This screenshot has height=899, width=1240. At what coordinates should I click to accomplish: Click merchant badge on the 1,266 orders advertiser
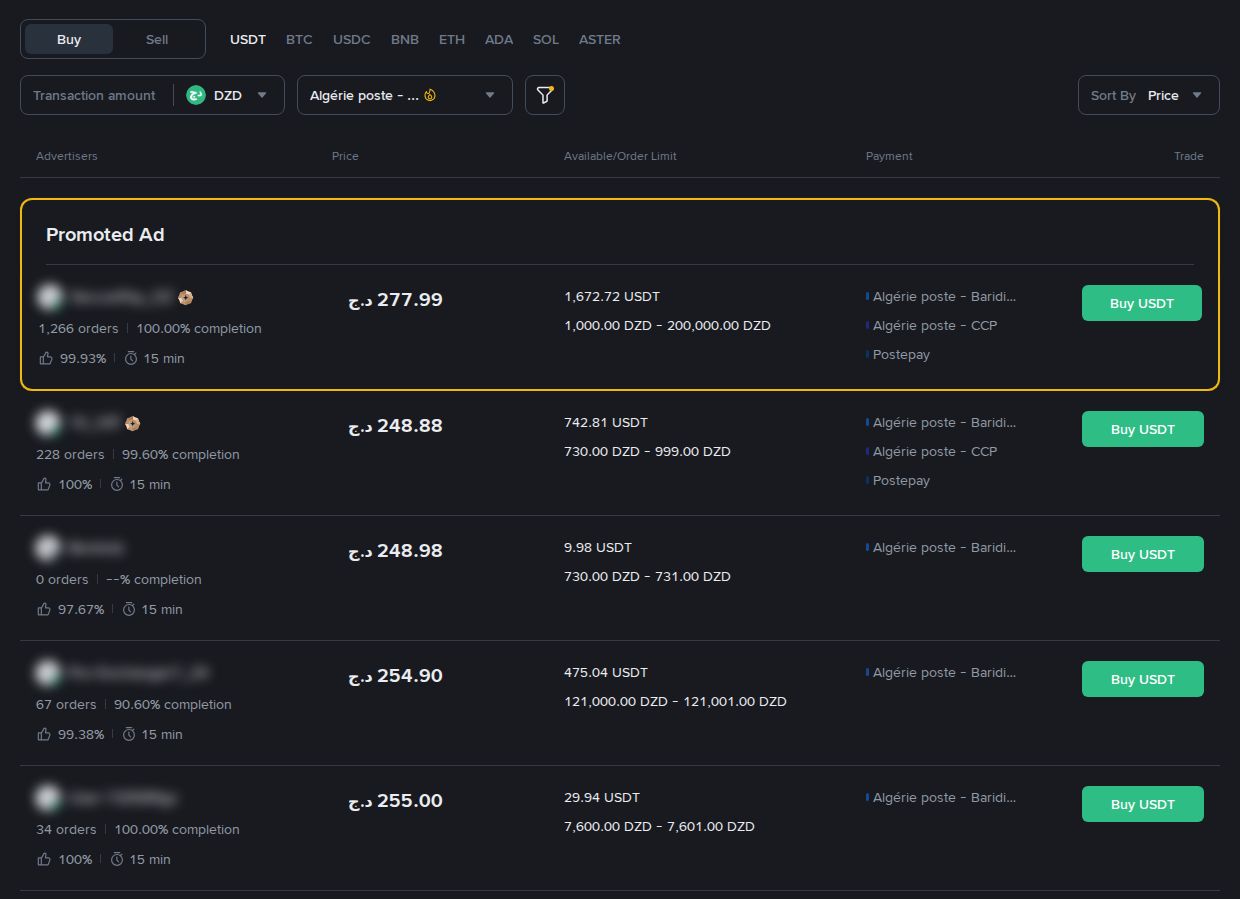(185, 297)
